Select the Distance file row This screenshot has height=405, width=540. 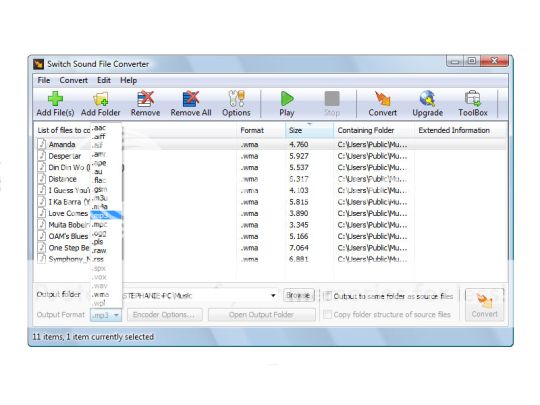[x=271, y=179]
